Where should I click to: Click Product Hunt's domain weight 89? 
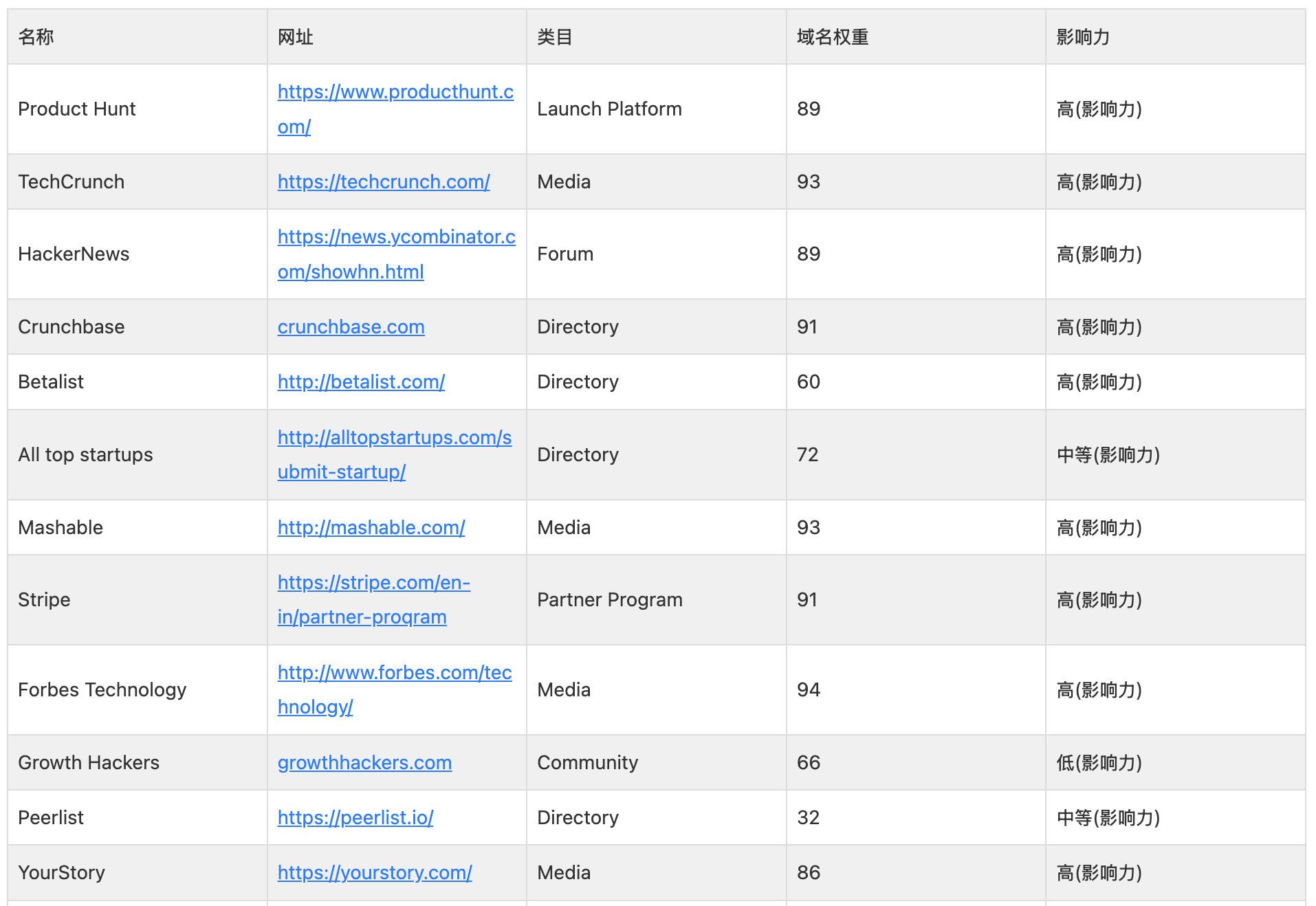pos(916,109)
